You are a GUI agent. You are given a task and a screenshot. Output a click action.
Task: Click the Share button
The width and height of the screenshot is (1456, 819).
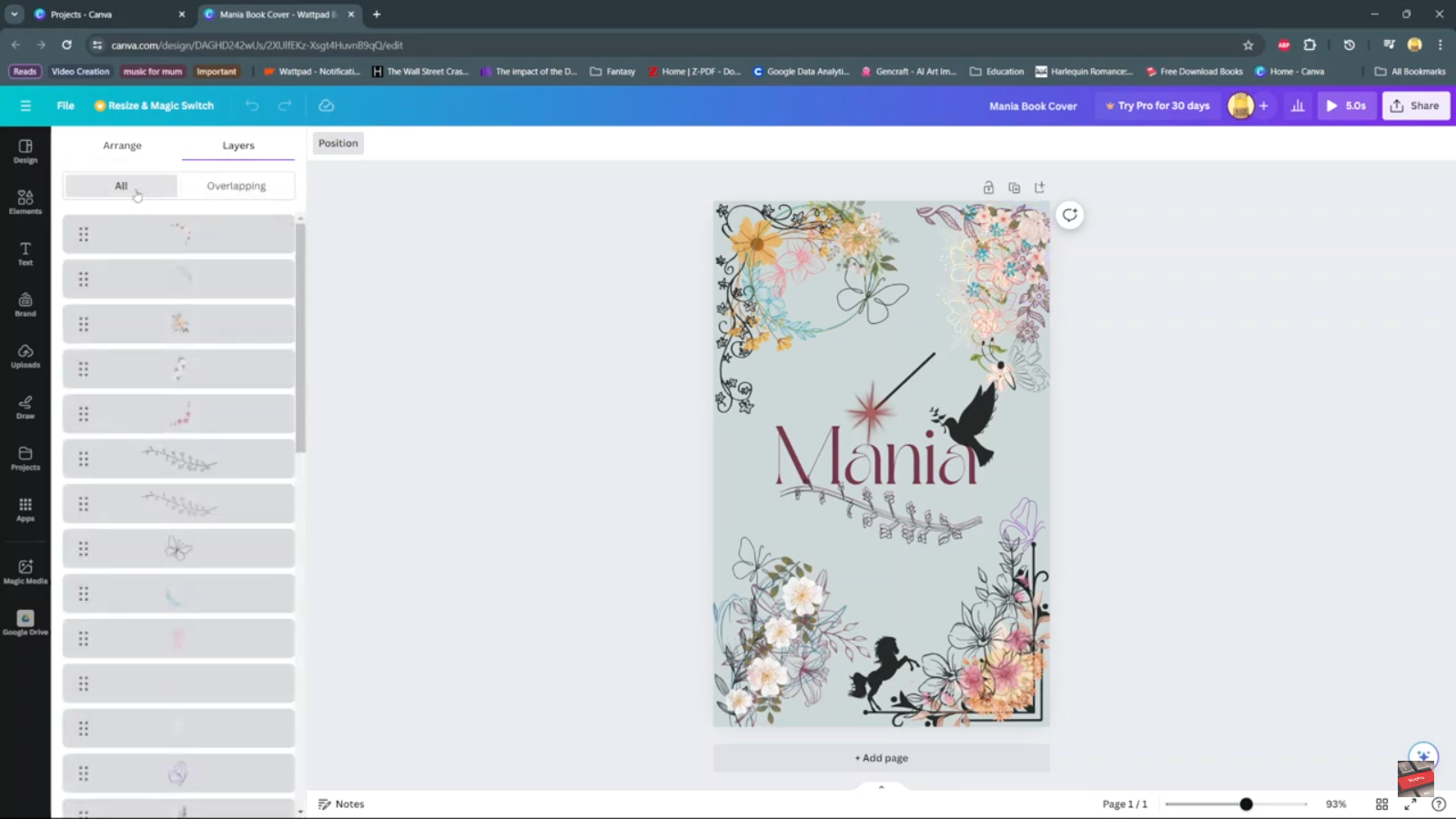pos(1416,106)
